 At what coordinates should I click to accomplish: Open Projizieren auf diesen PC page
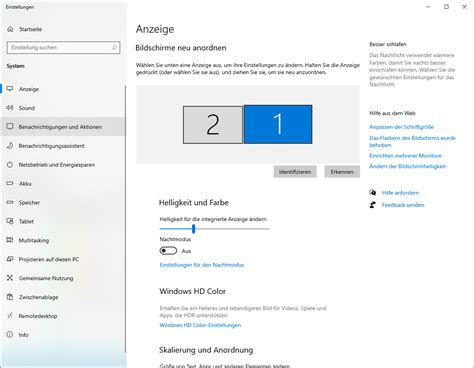[x=63, y=259]
